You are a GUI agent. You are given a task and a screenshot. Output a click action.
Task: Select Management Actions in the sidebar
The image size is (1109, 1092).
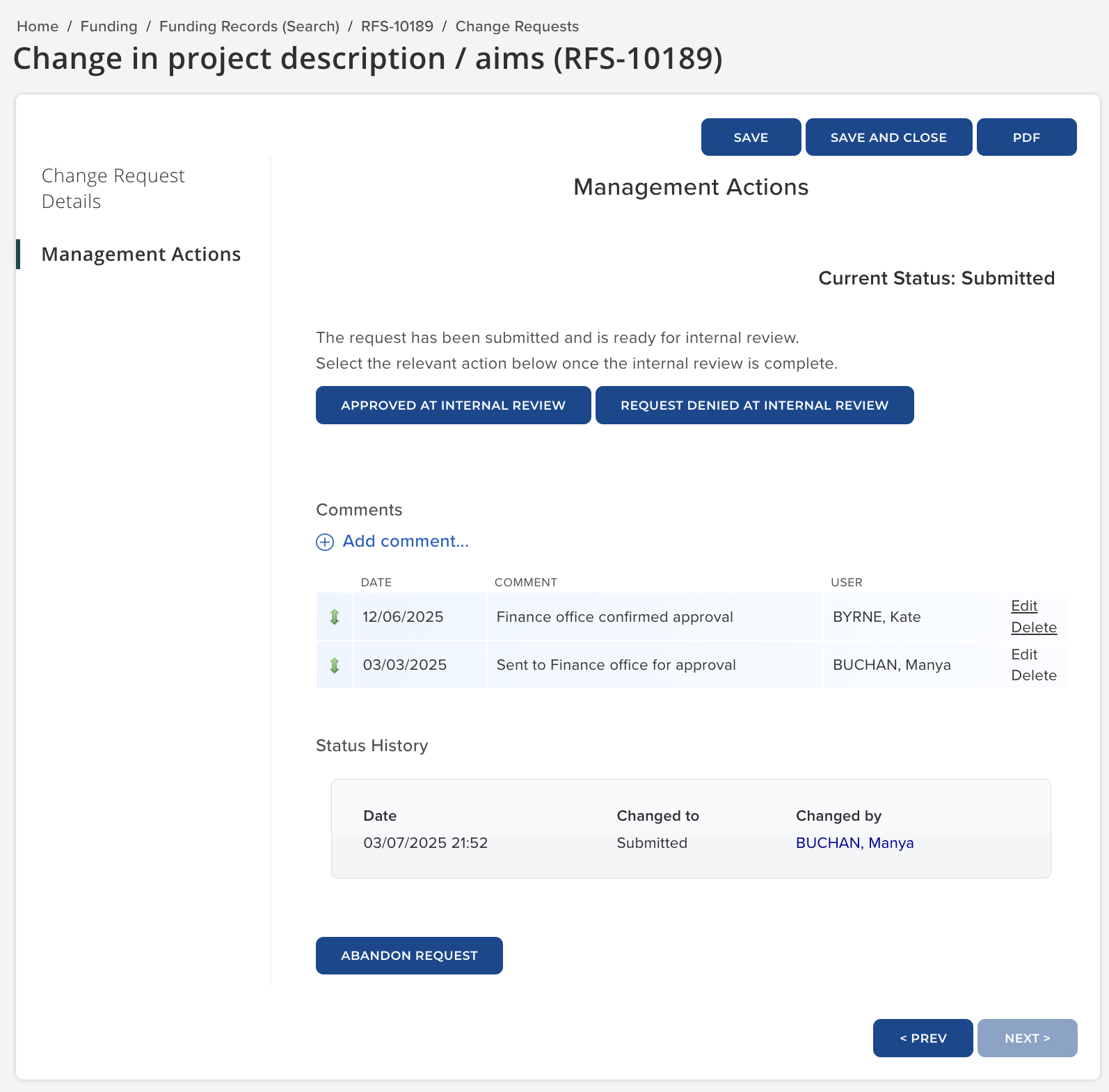pyautogui.click(x=141, y=255)
